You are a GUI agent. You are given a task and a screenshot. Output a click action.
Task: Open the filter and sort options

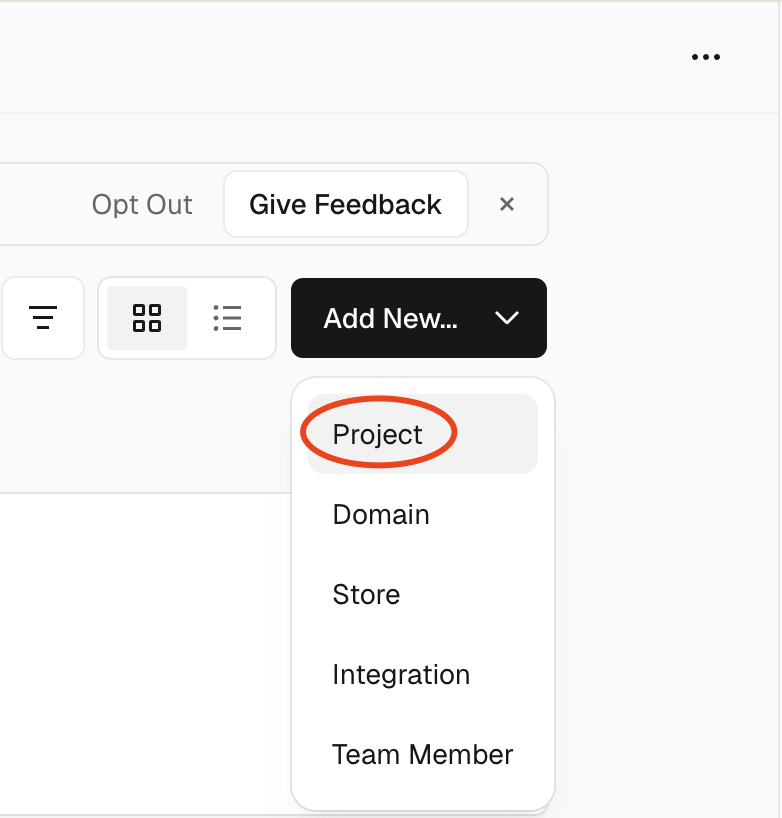43,318
